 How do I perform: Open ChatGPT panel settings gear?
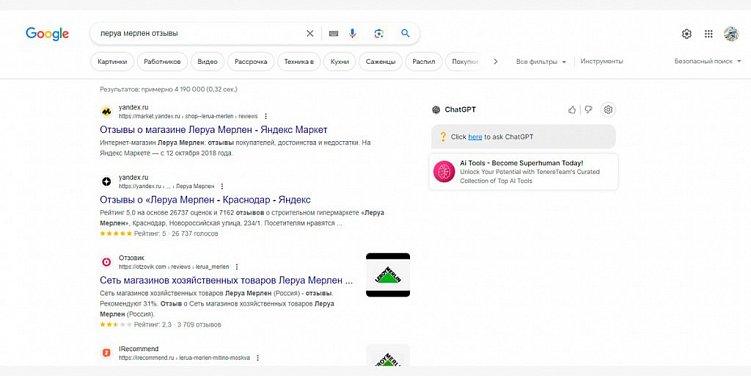click(608, 110)
